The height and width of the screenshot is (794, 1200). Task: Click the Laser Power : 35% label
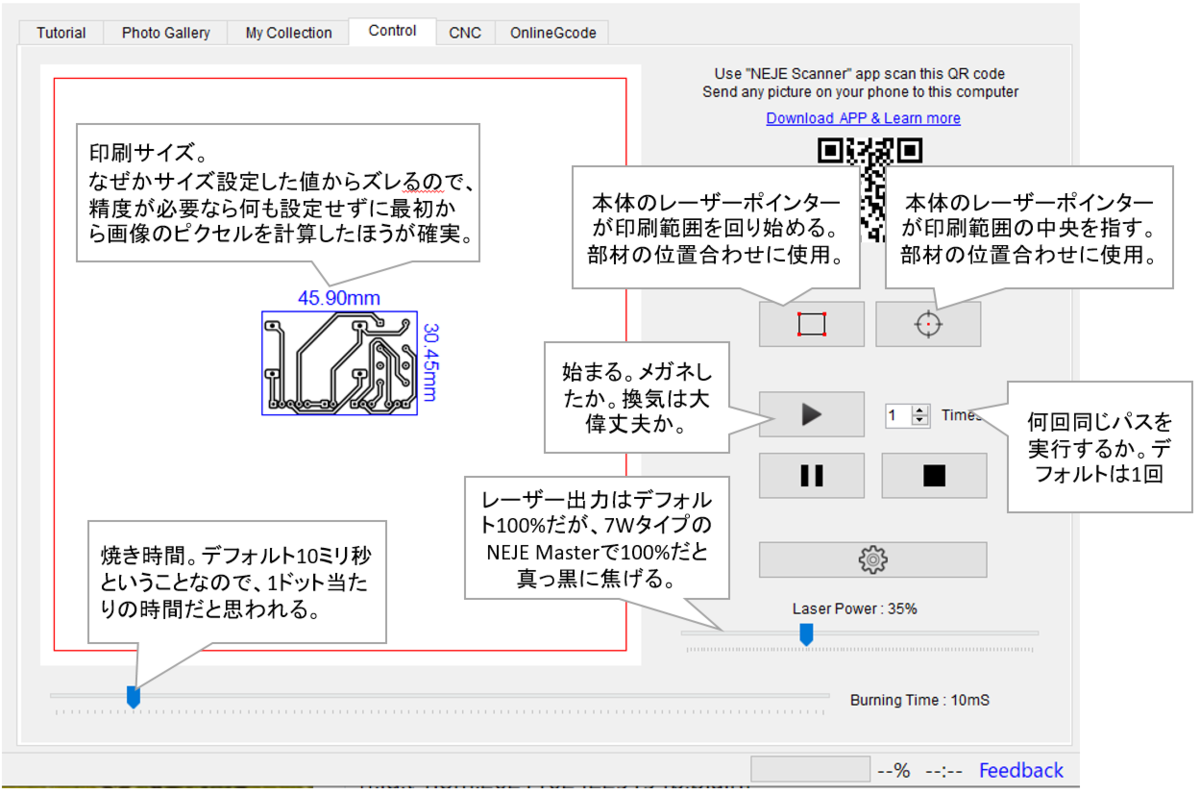(855, 608)
